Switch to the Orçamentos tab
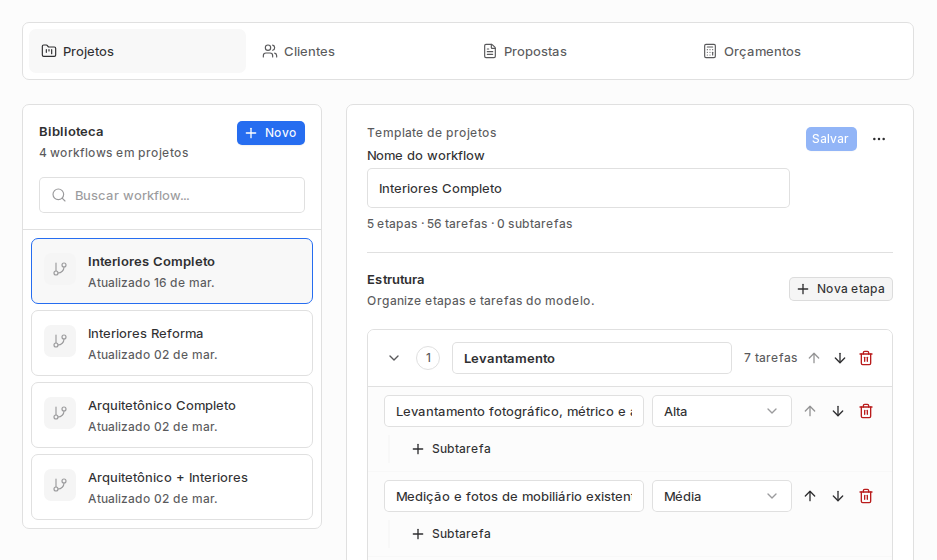 click(799, 51)
